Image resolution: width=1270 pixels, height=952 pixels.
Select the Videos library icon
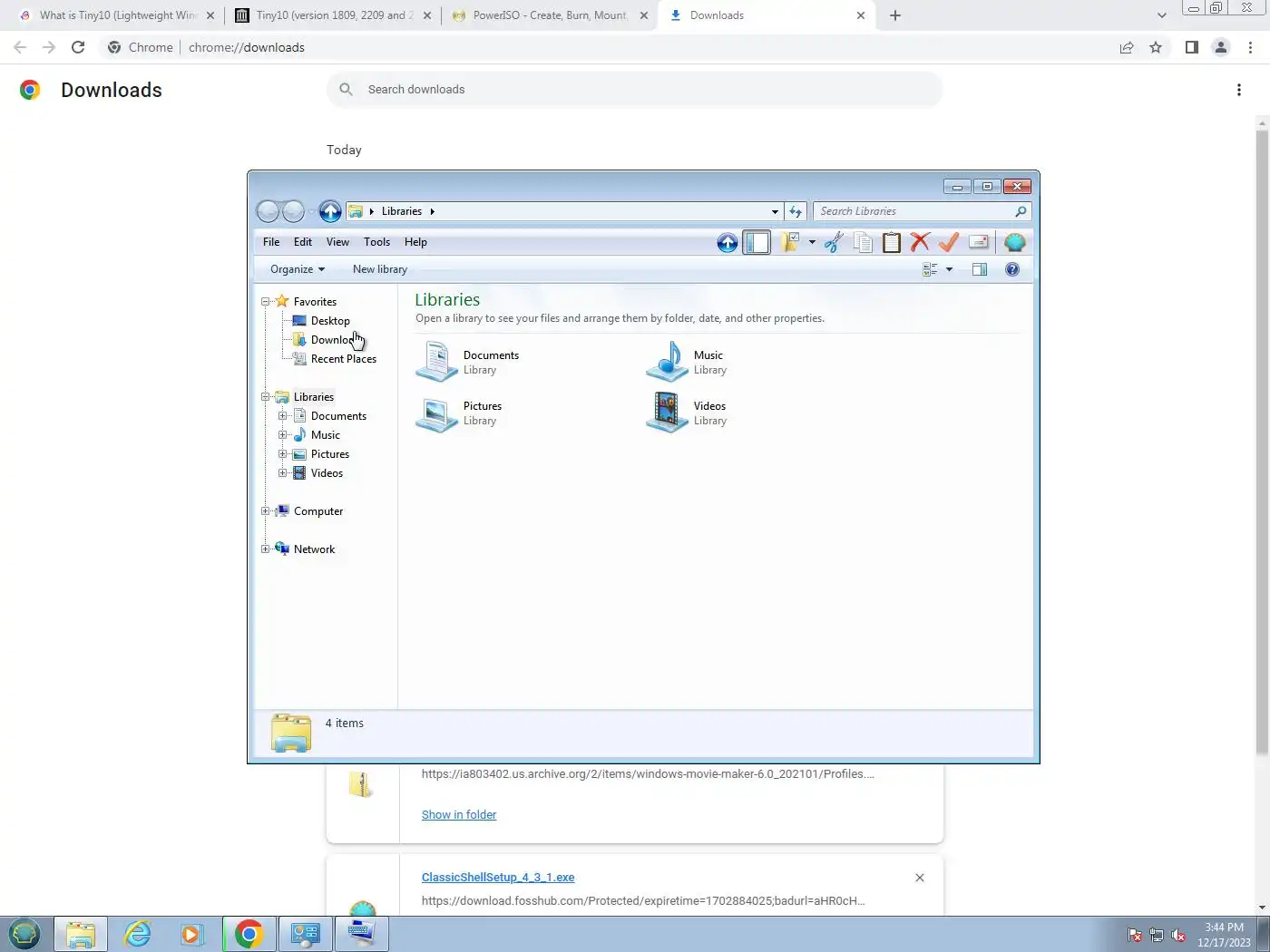coord(668,413)
